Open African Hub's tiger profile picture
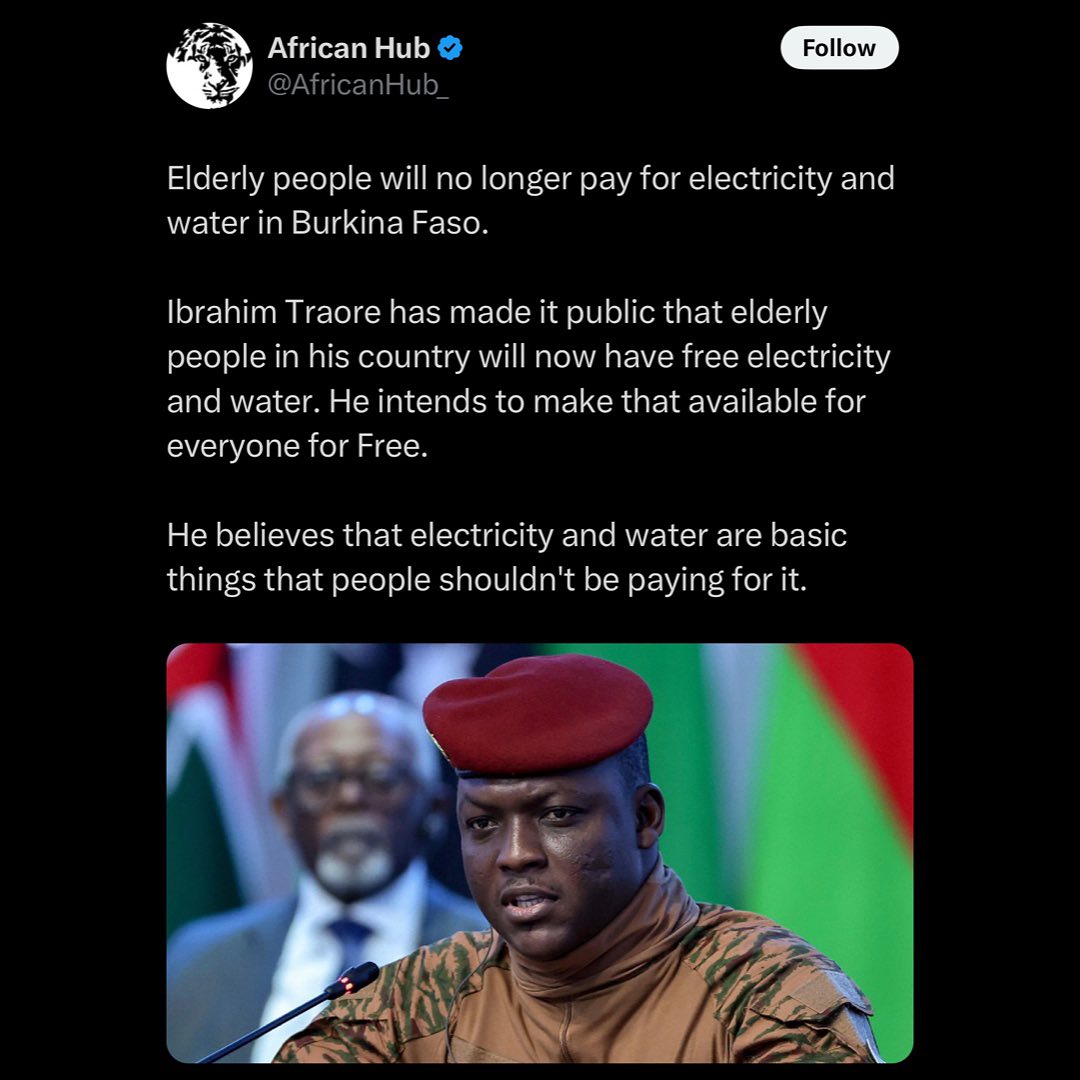This screenshot has width=1080, height=1080. point(209,65)
